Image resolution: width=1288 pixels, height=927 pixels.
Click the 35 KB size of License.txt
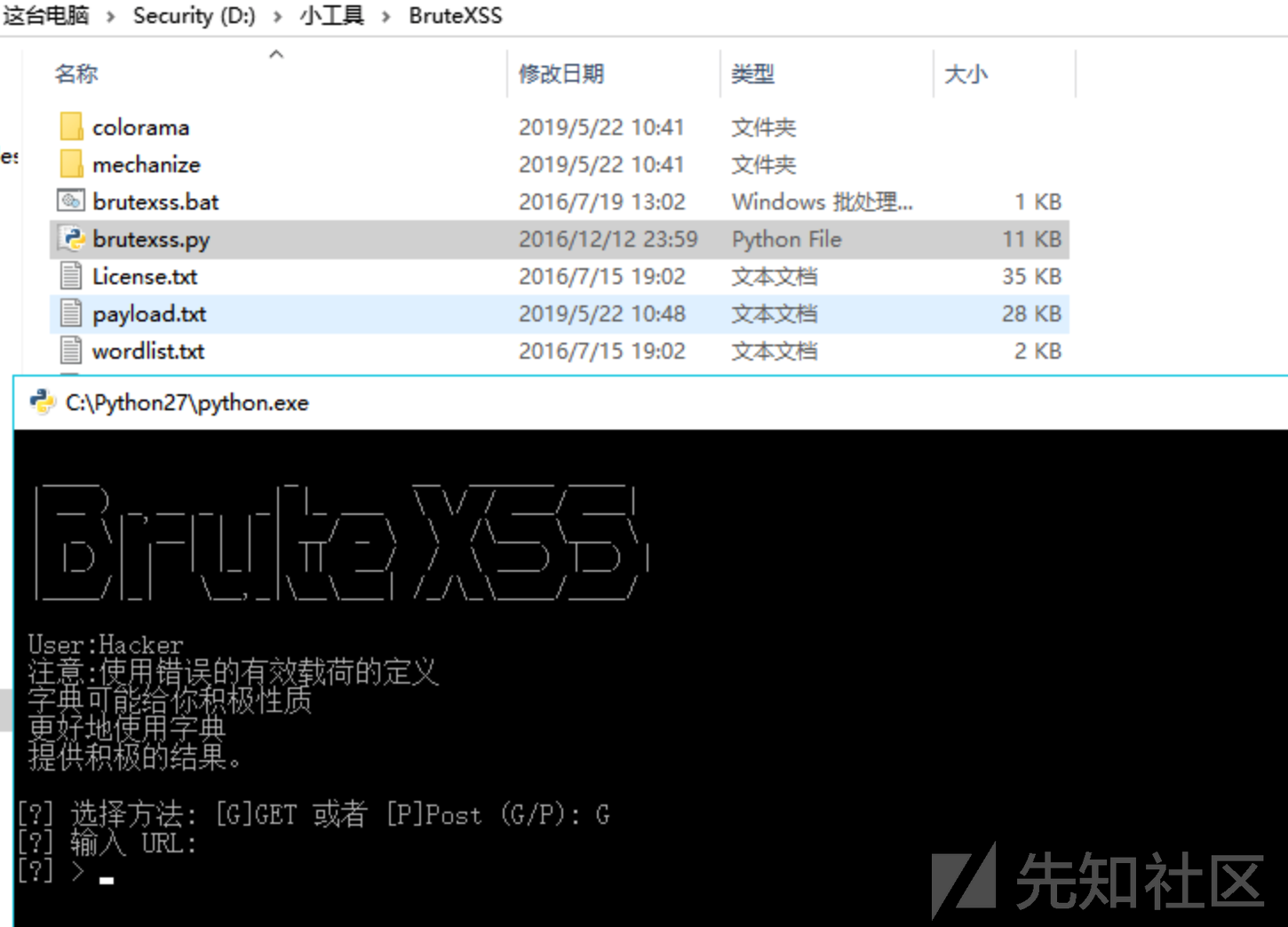coord(1032,276)
